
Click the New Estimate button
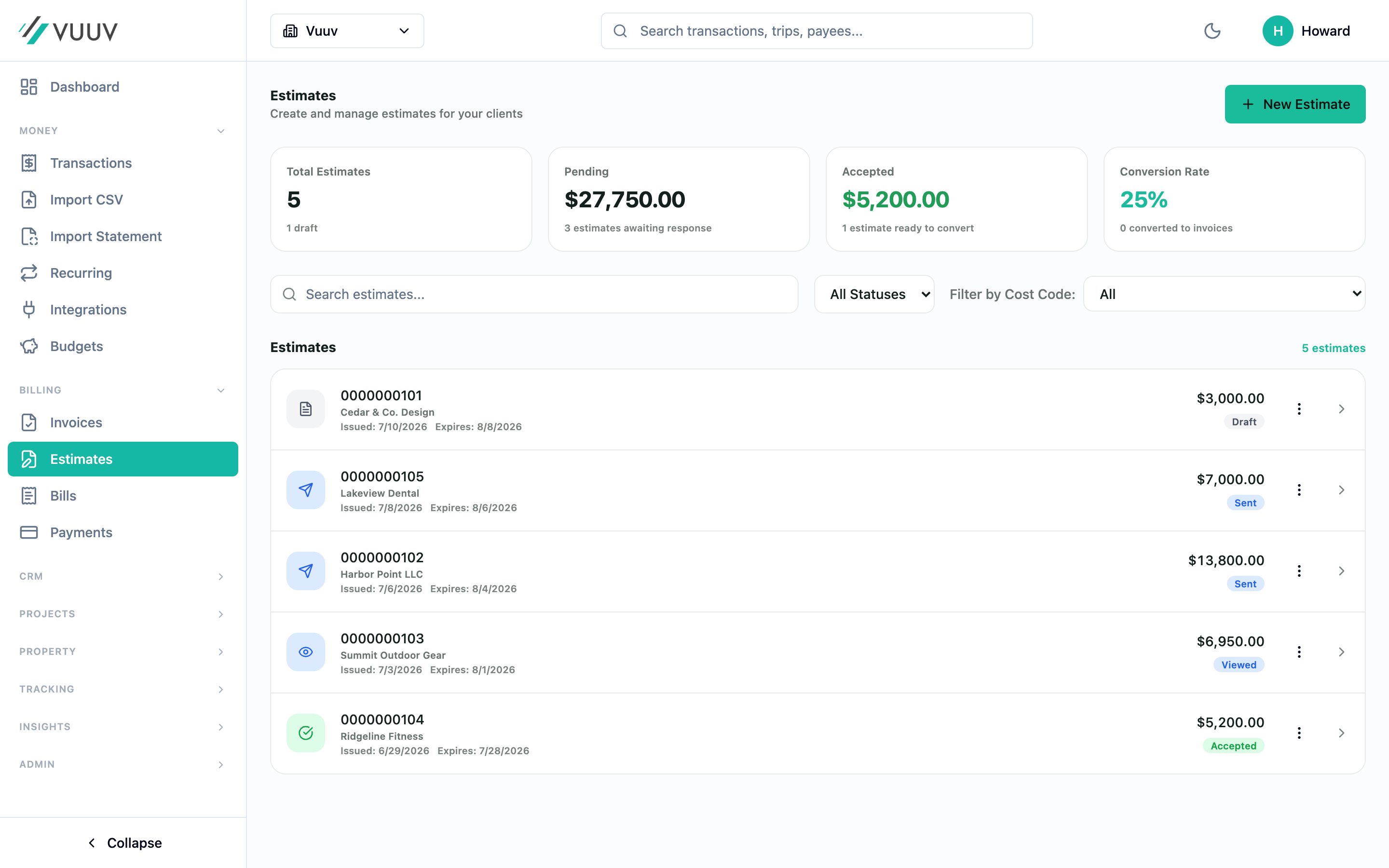pyautogui.click(x=1295, y=104)
